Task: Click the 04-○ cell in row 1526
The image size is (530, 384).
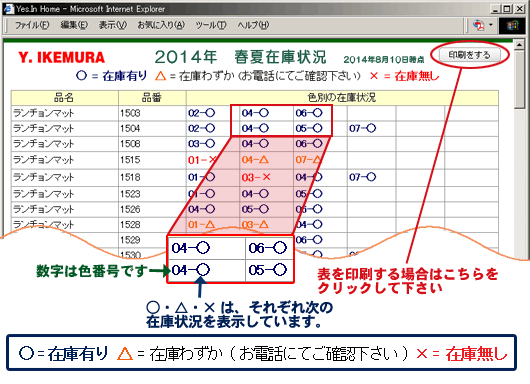Action: click(x=201, y=209)
